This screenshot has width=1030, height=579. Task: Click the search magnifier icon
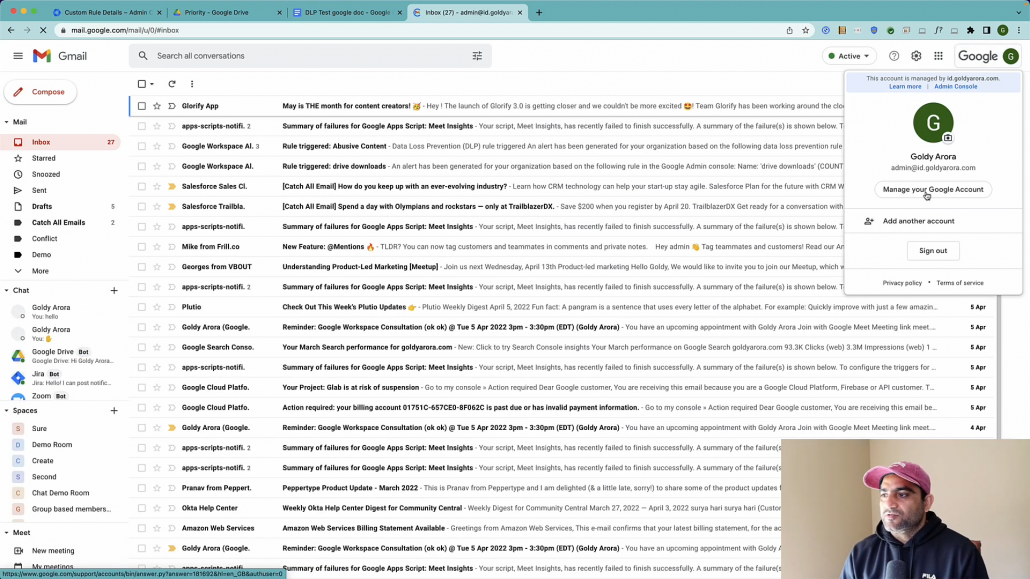tap(143, 56)
